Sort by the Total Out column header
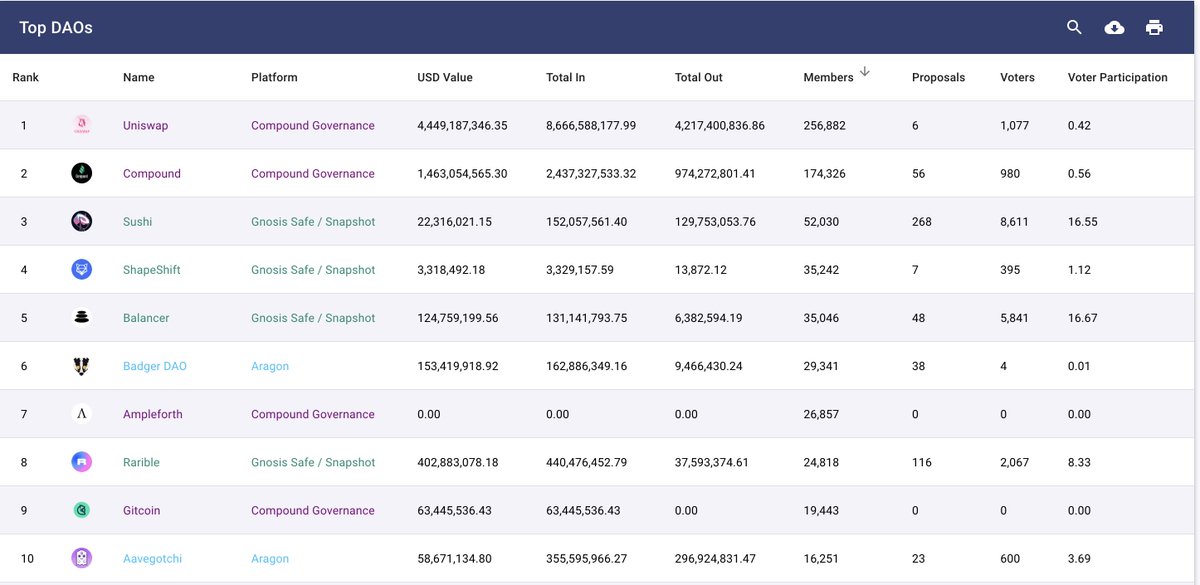This screenshot has height=585, width=1200. pyautogui.click(x=699, y=77)
